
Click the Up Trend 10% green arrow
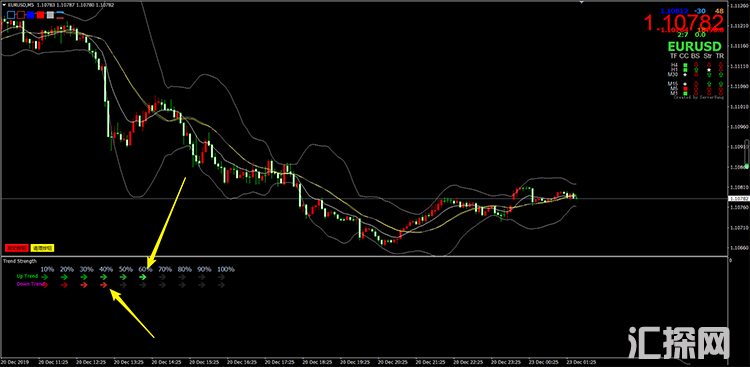[x=44, y=277]
